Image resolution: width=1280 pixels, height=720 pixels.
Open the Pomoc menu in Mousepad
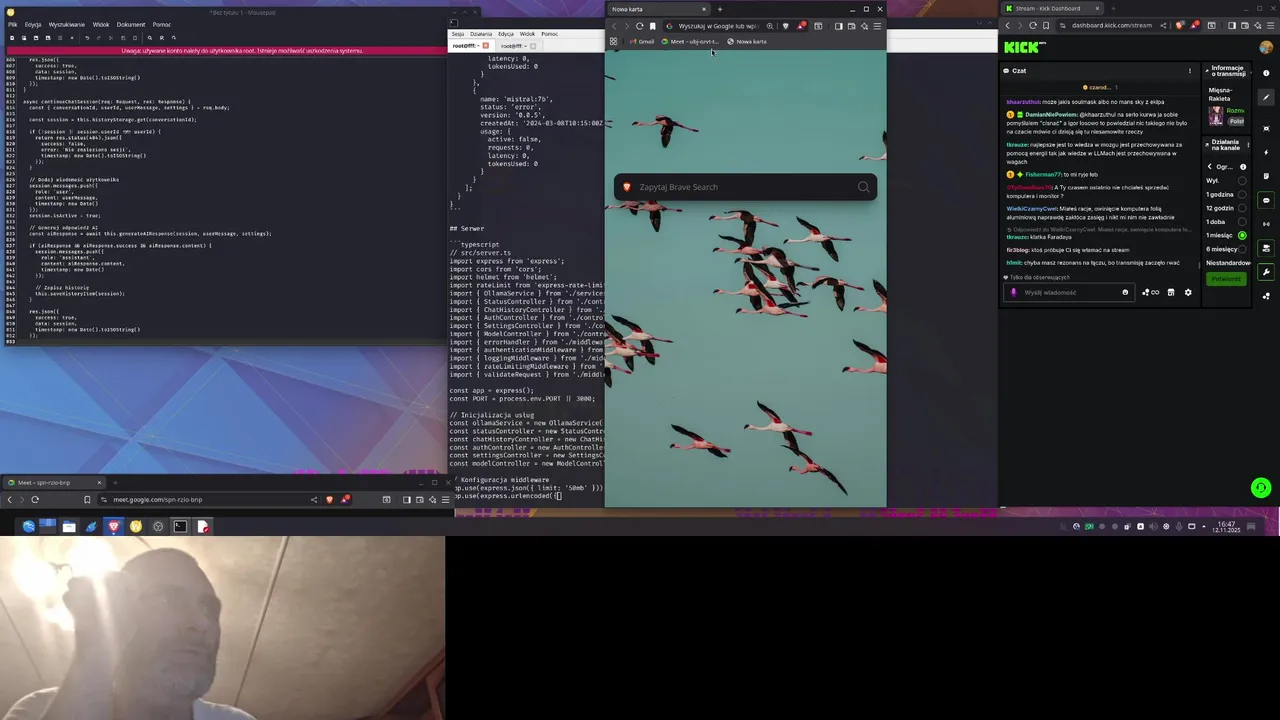click(162, 24)
